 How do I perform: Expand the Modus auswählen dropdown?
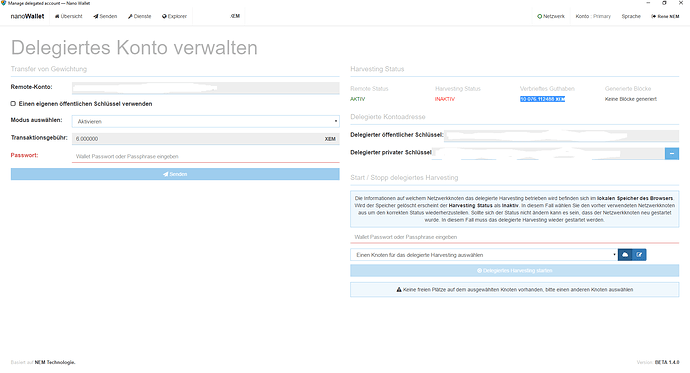click(206, 121)
